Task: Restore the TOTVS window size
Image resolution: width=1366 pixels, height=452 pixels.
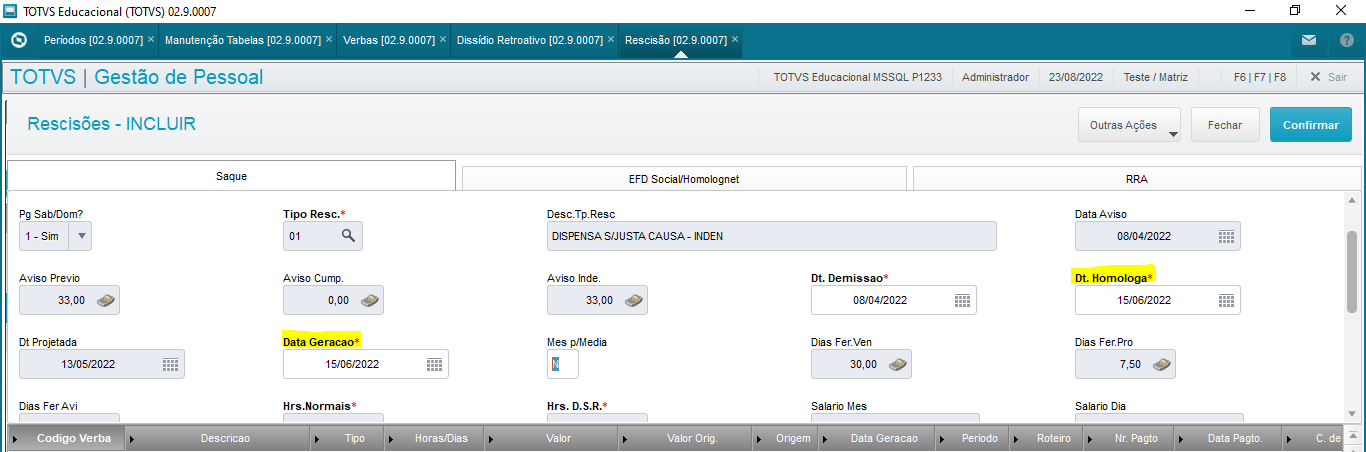Action: [x=1295, y=11]
